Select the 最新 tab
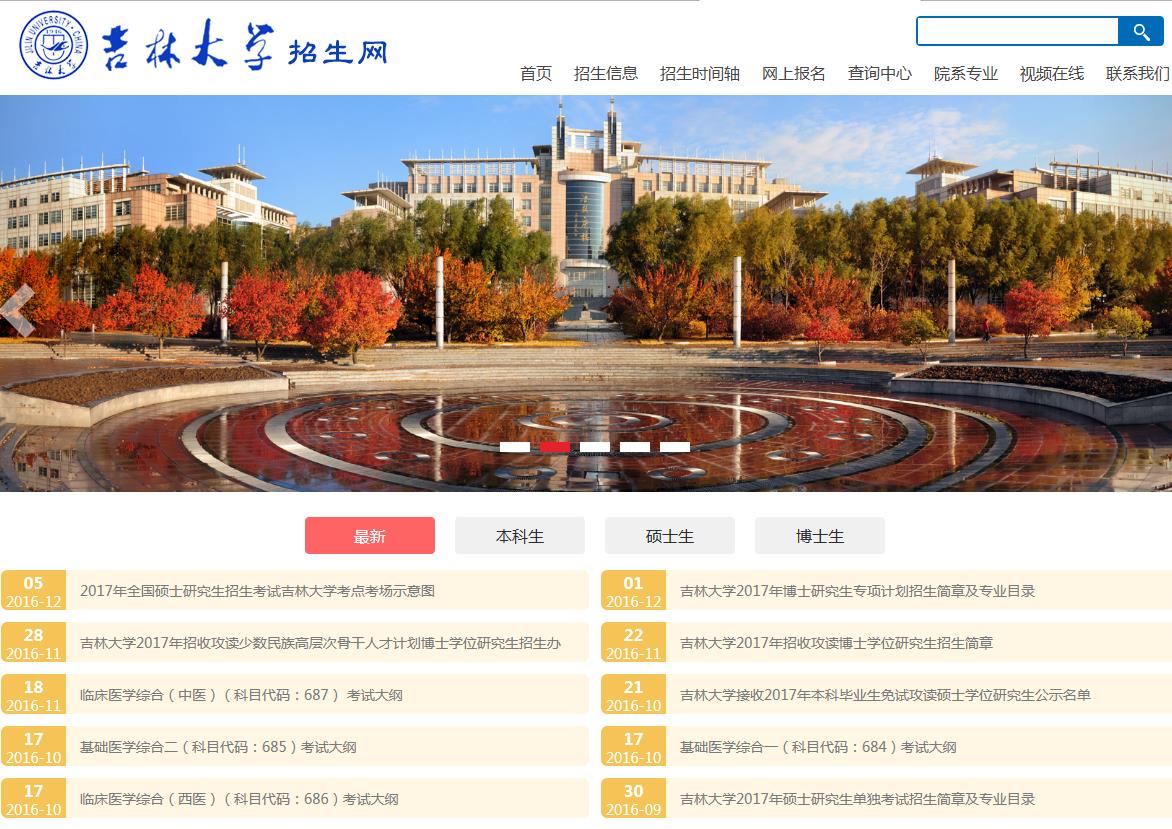 (x=370, y=535)
